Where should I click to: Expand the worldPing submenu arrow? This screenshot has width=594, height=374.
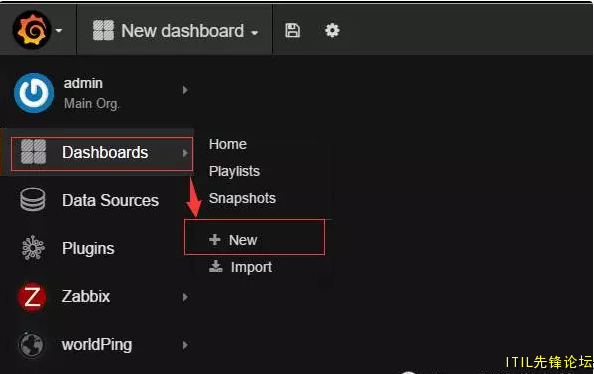tap(185, 345)
